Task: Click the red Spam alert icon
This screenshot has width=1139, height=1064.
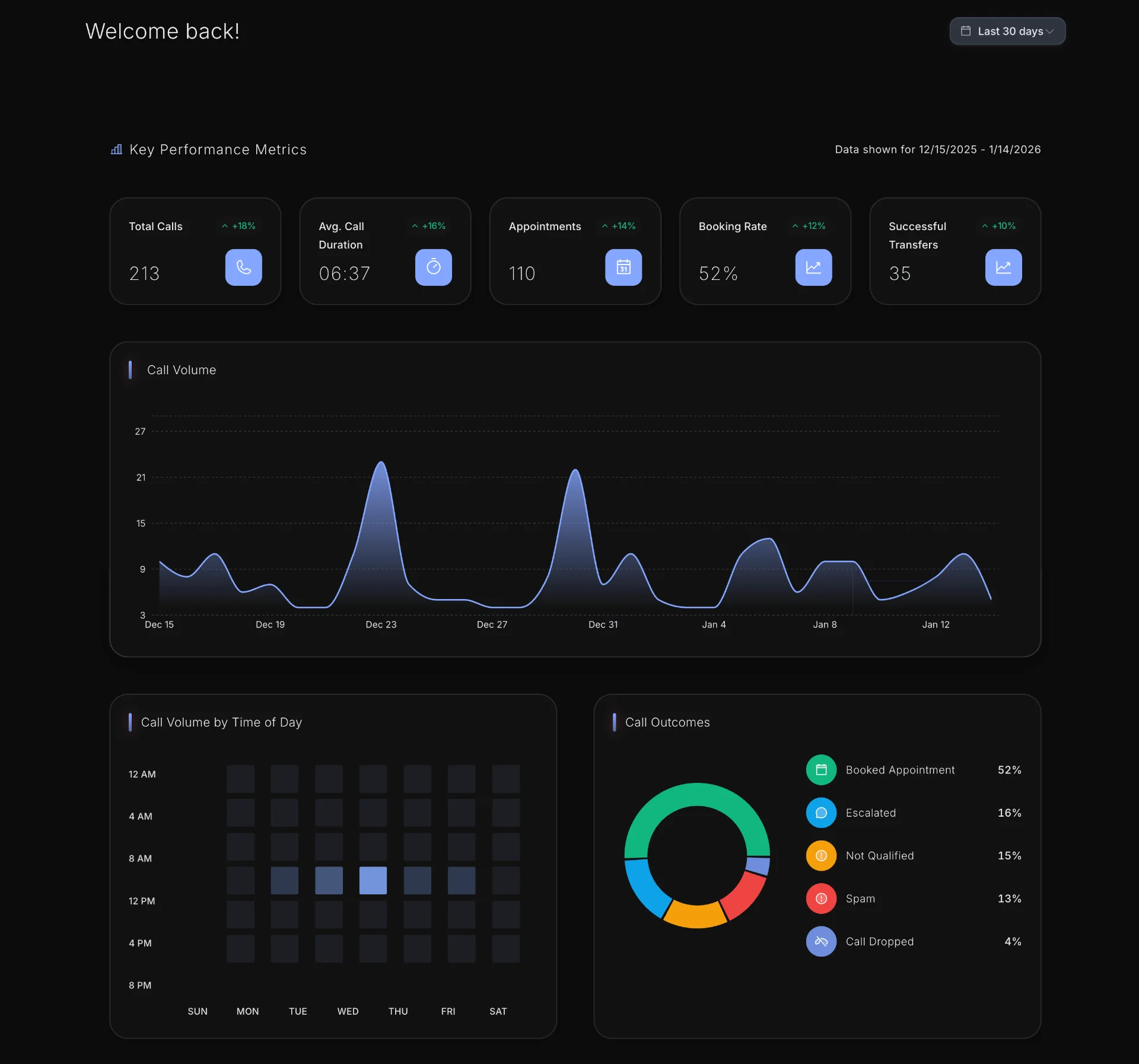Action: click(821, 899)
